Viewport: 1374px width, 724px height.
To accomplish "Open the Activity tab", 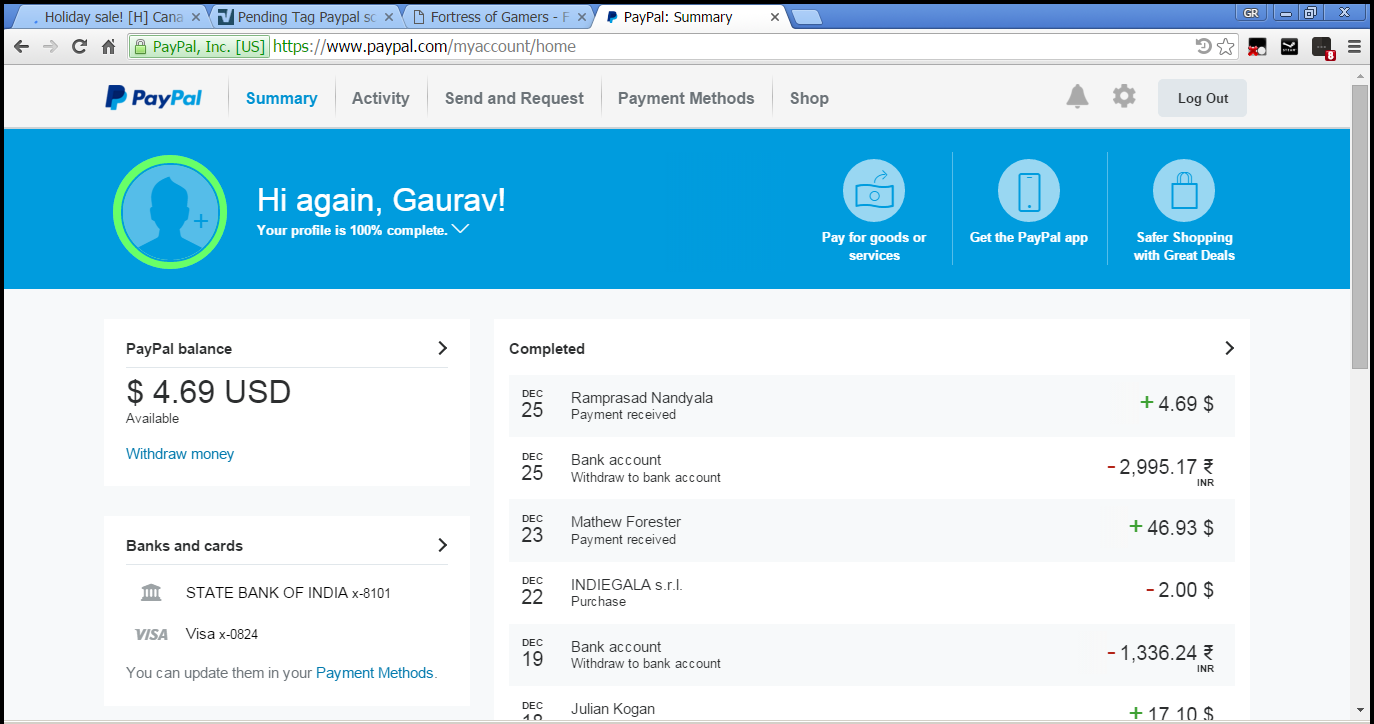I will (380, 98).
